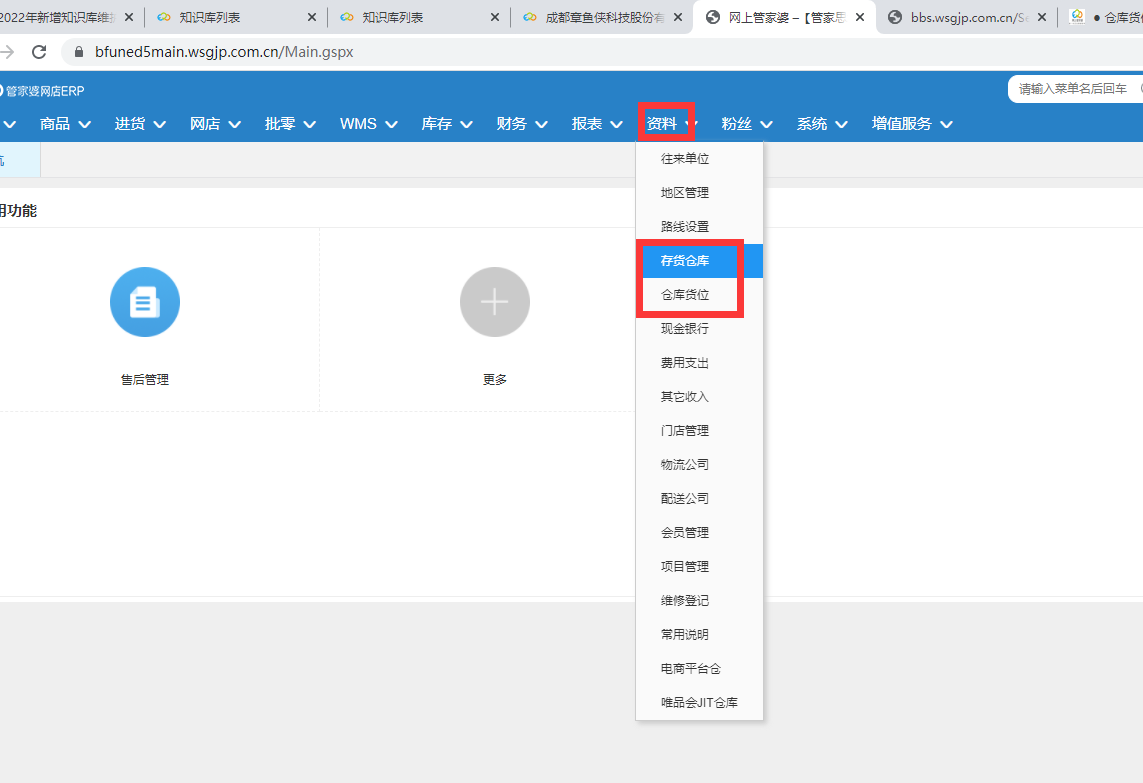Choose 唯品会JIT仓库 menu entry
The width and height of the screenshot is (1143, 783).
(699, 702)
